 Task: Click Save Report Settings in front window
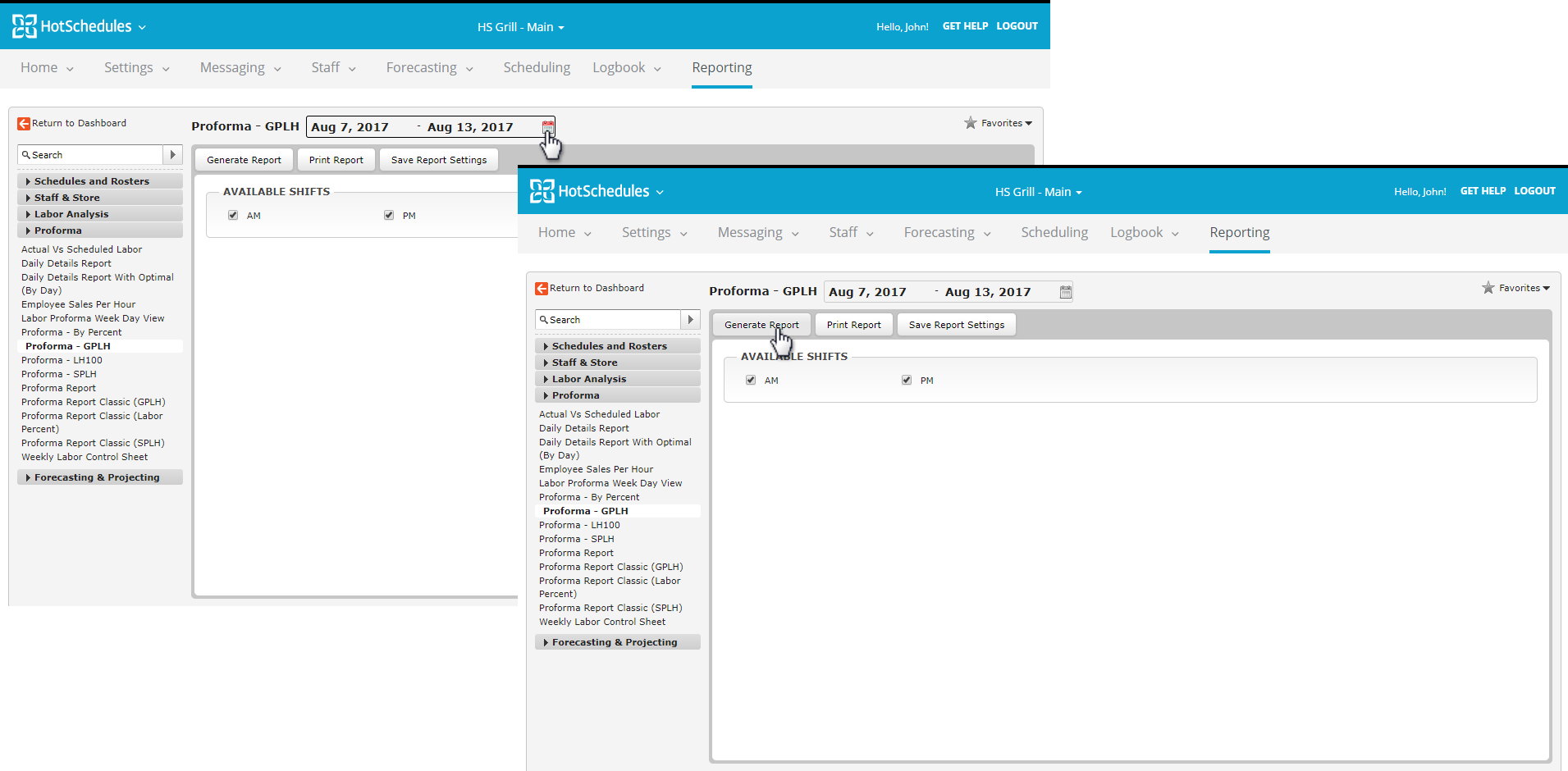pyautogui.click(x=957, y=325)
